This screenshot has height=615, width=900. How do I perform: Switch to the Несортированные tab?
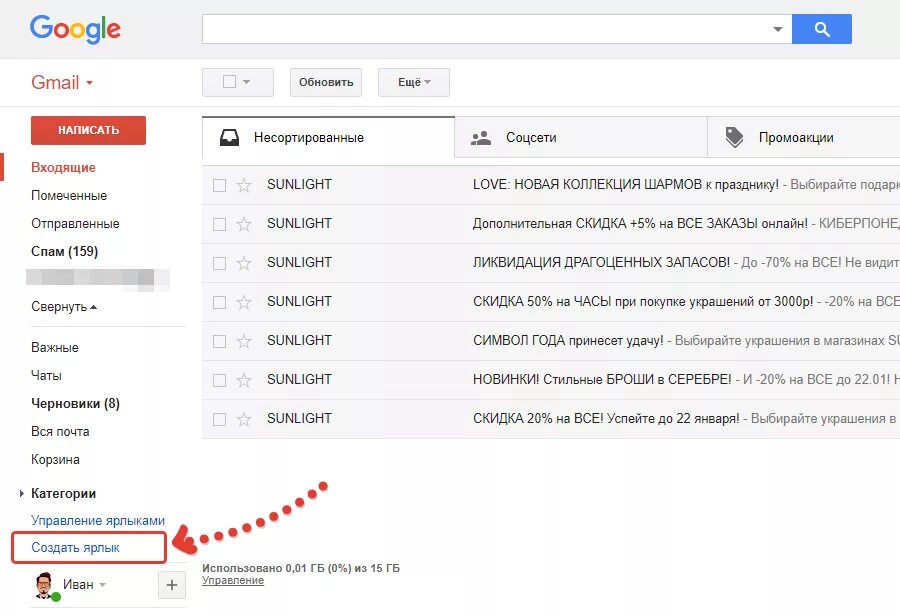click(328, 137)
